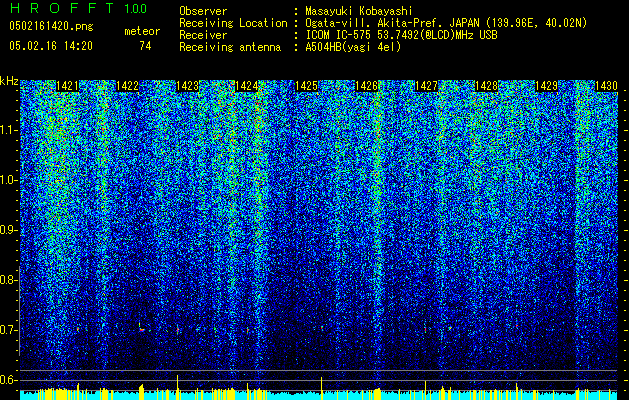Viewport: 629px width, 400px height.
Task: Click the 1424 time marker label
Action: point(246,86)
